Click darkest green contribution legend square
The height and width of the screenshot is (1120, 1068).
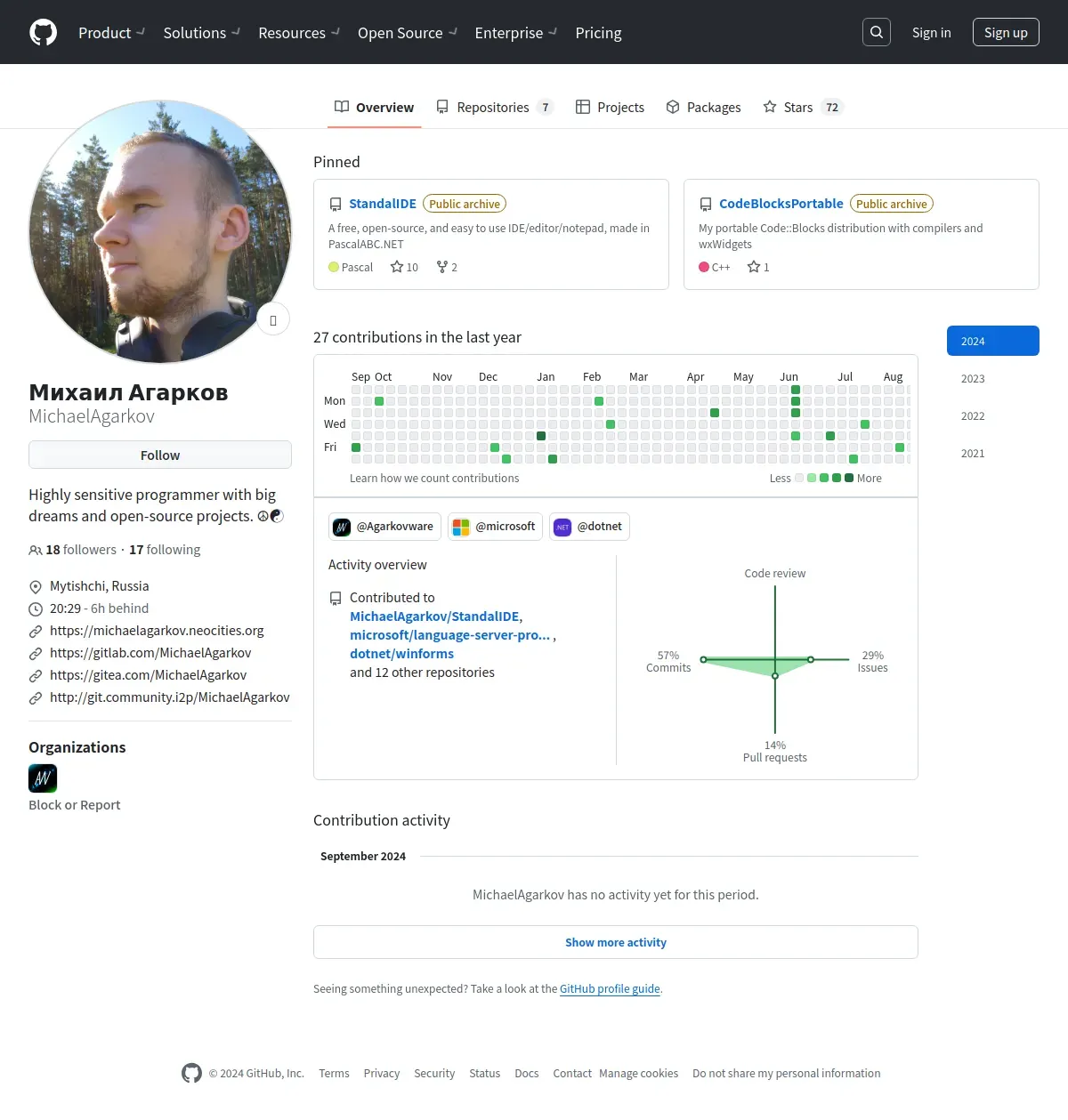point(849,479)
